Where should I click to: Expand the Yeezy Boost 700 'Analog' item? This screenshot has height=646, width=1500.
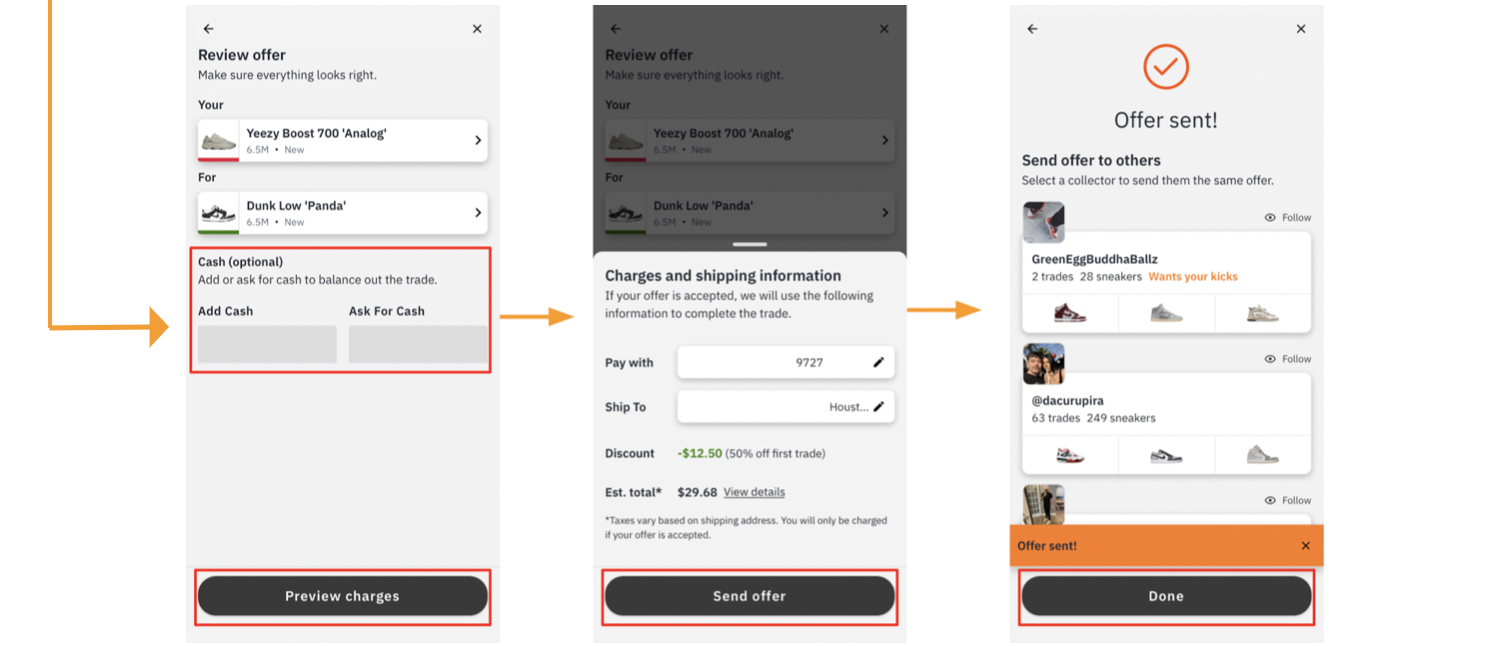pos(478,141)
